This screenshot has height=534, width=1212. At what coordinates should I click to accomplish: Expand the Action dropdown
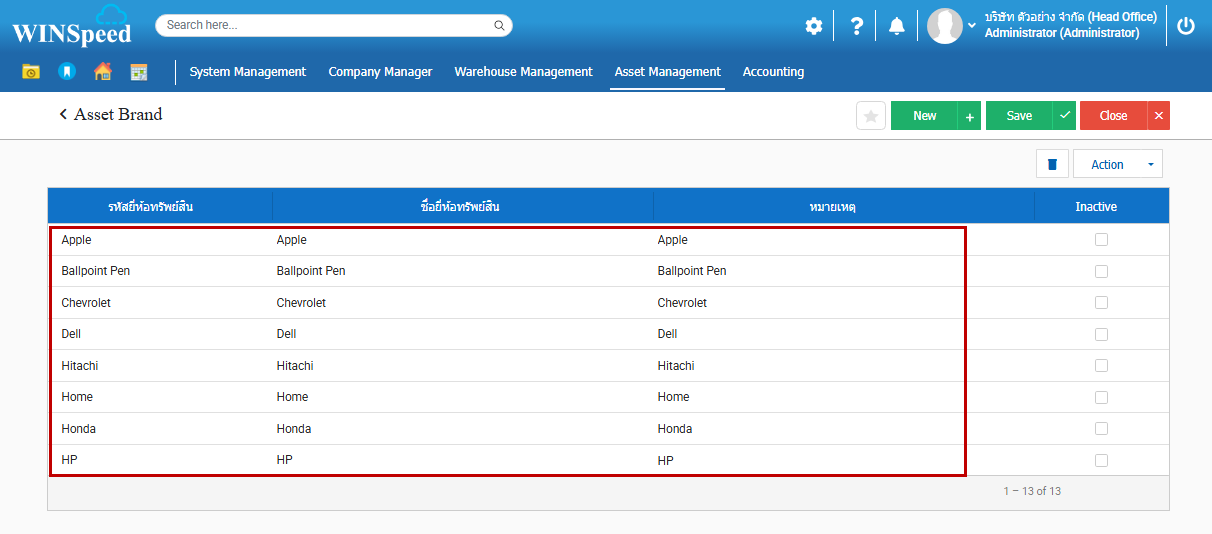point(1117,164)
